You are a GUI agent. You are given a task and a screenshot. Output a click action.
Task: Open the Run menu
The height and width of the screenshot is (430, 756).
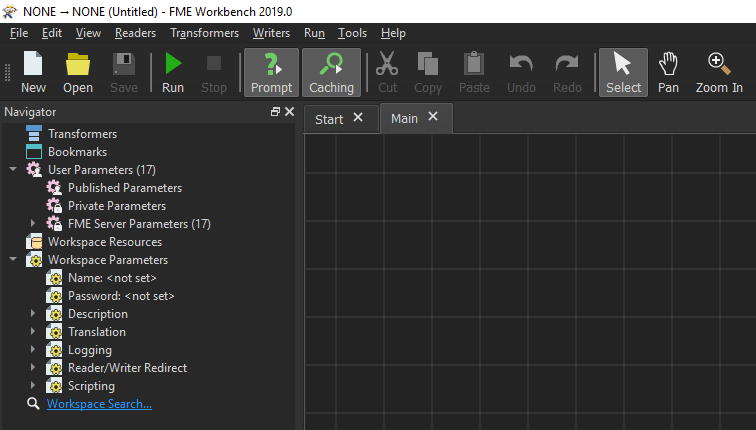tap(314, 33)
